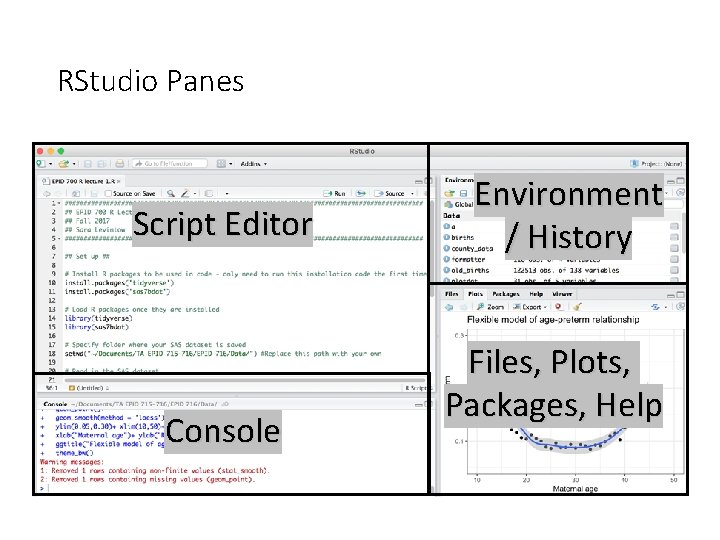Click the Zoom plot button
This screenshot has height=540, width=720.
490,307
